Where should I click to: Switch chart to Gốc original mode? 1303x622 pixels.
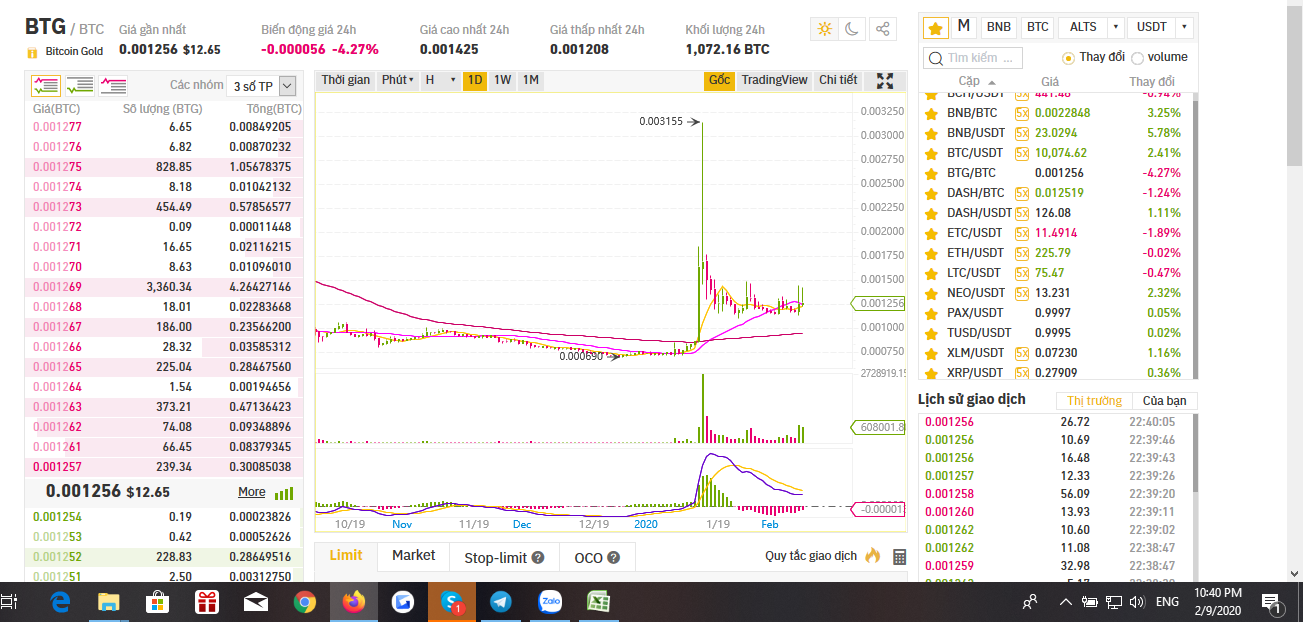tap(719, 80)
